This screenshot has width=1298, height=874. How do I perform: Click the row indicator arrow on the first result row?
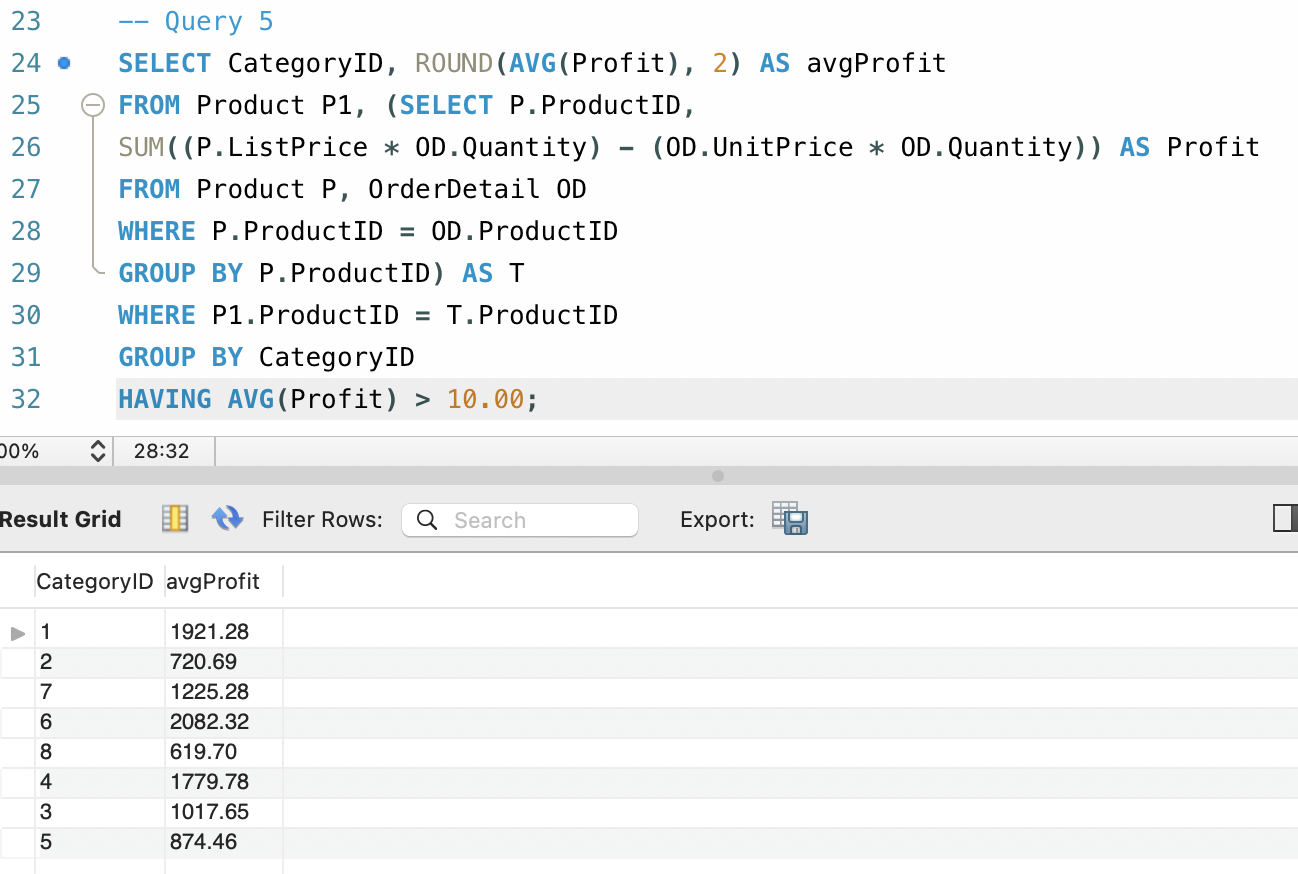[x=18, y=632]
